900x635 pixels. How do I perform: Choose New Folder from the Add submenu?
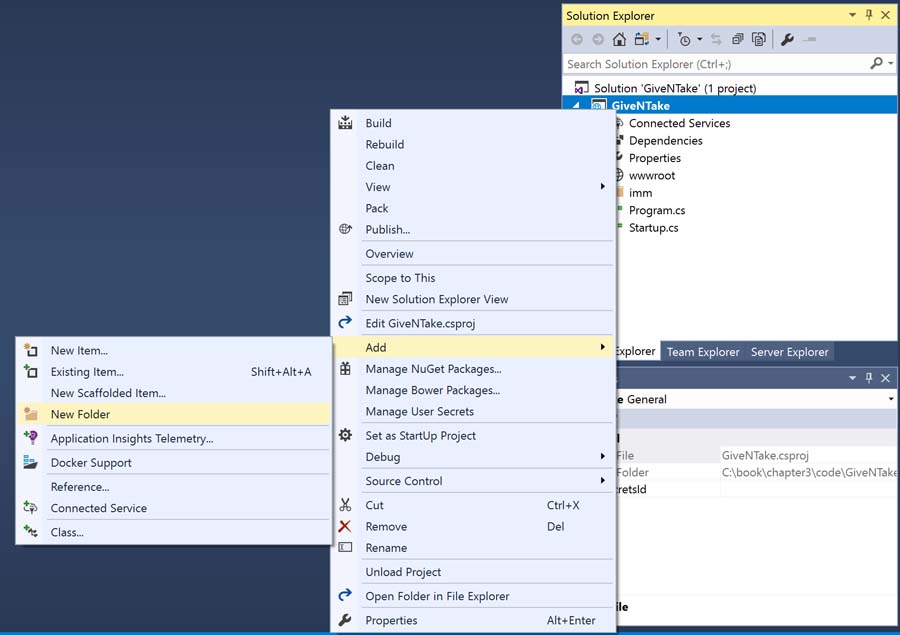click(x=80, y=414)
